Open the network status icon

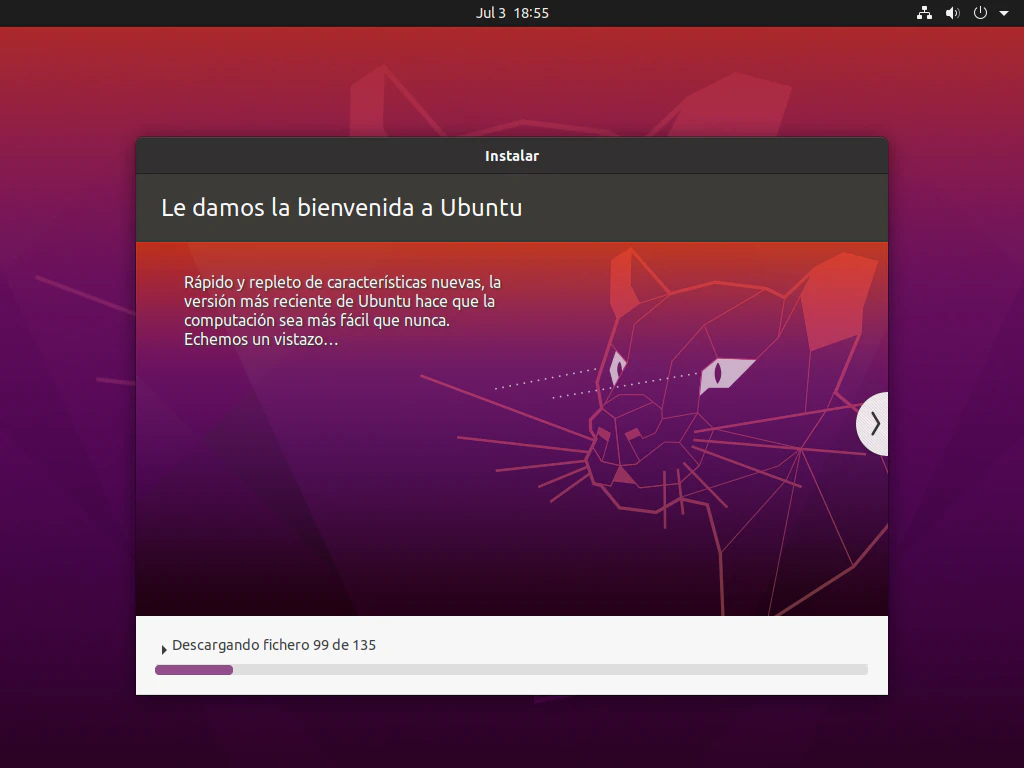(924, 13)
